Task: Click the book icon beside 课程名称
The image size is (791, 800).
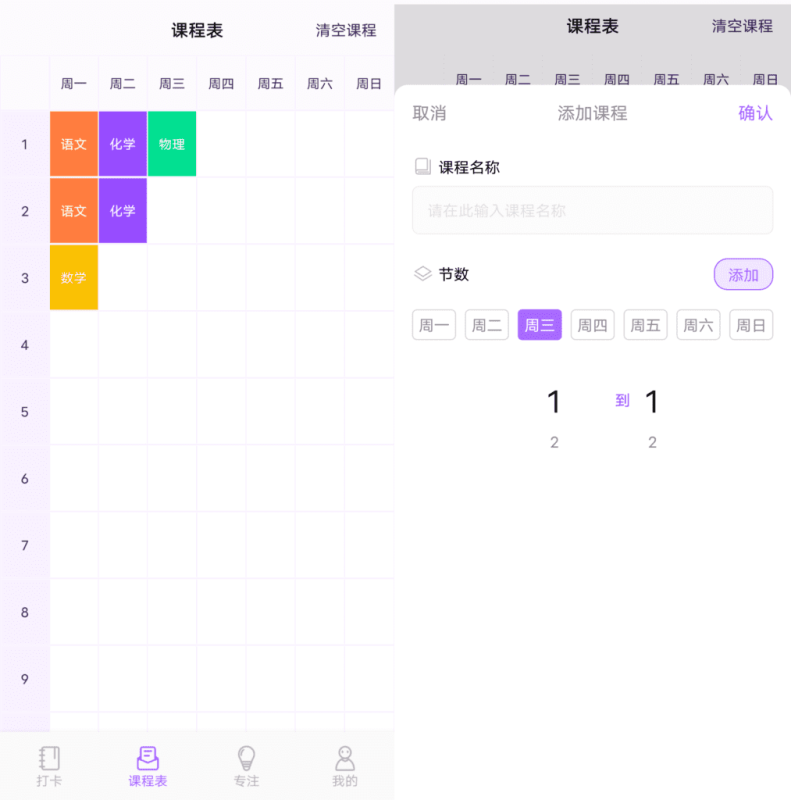Action: (423, 166)
